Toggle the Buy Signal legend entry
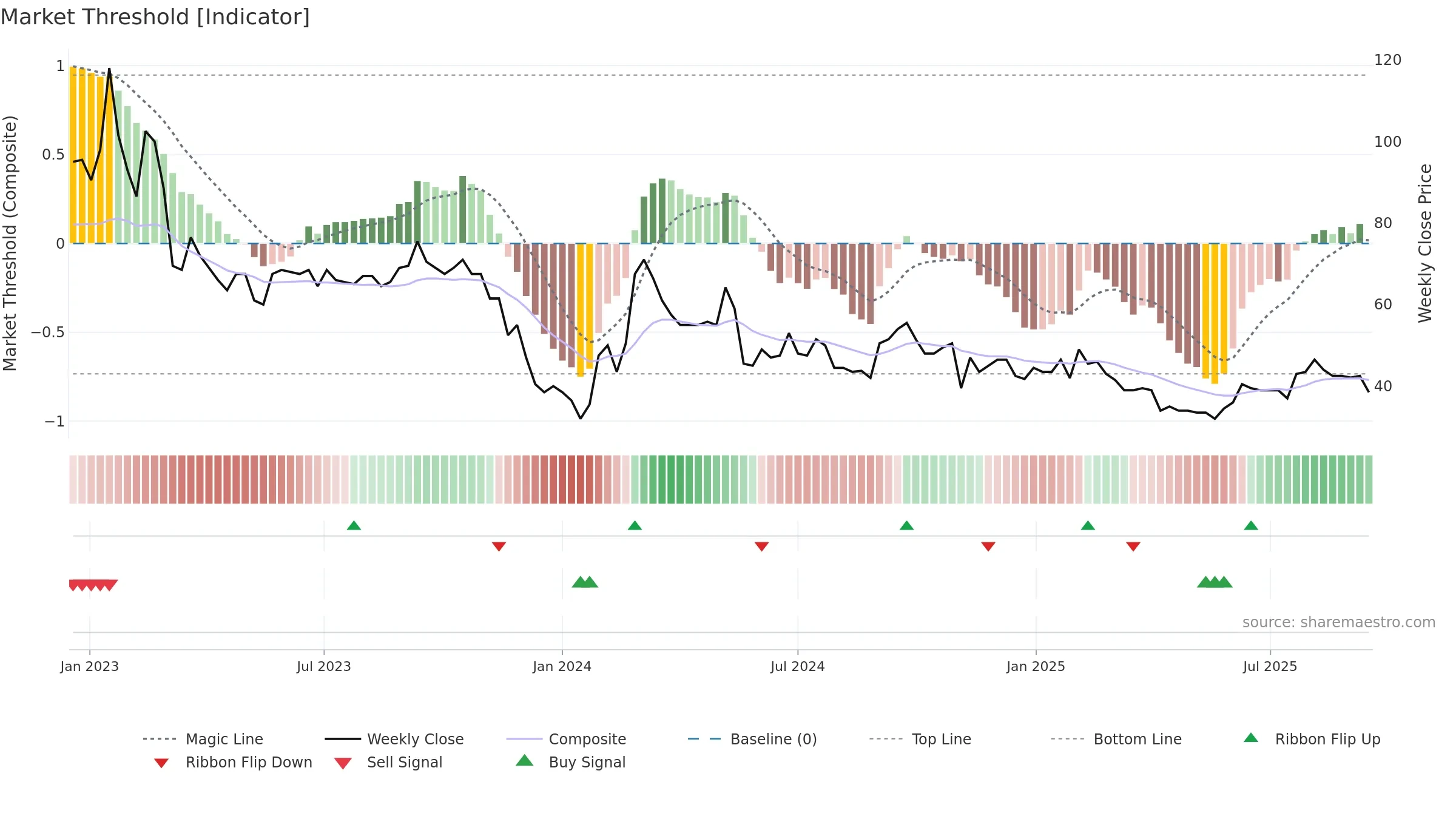Viewport: 1456px width, 819px height. pyautogui.click(x=570, y=762)
